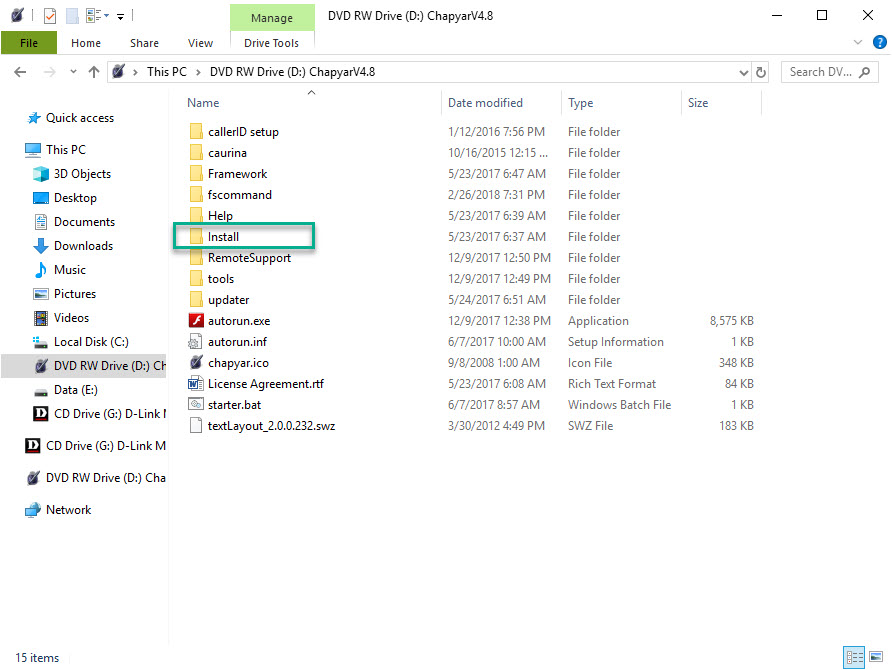The image size is (892, 670).
Task: Select the starter.bat batch file icon
Action: point(196,404)
